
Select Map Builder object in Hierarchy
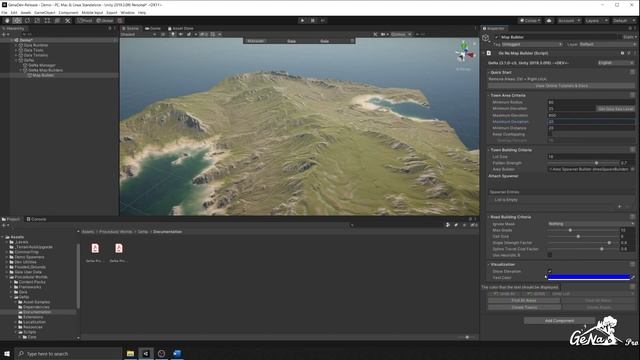43,75
